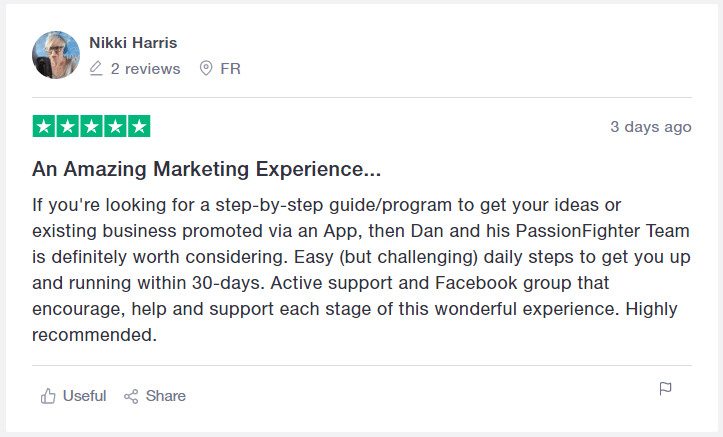This screenshot has width=723, height=437.
Task: Click the "recommended." closing word of review
Action: [x=95, y=335]
